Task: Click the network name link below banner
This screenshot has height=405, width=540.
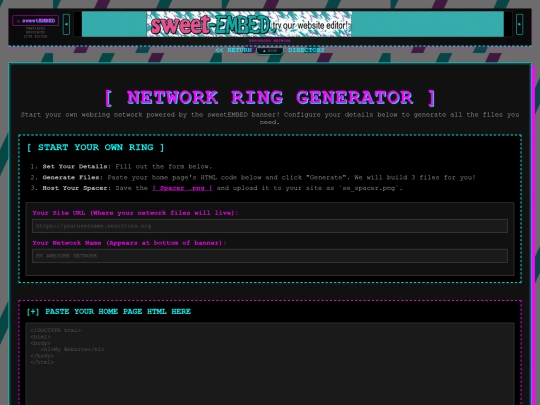Action: click(270, 41)
